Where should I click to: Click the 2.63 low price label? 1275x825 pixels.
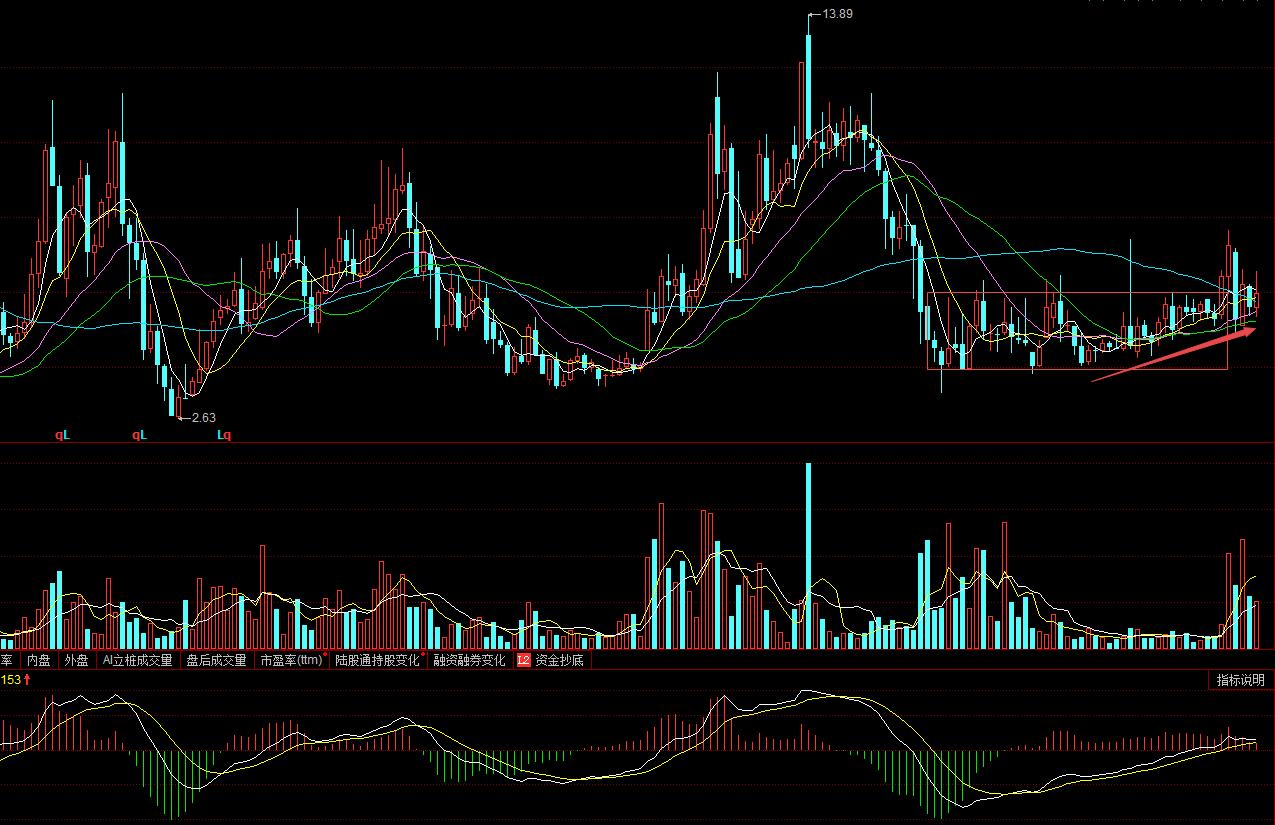click(x=203, y=418)
